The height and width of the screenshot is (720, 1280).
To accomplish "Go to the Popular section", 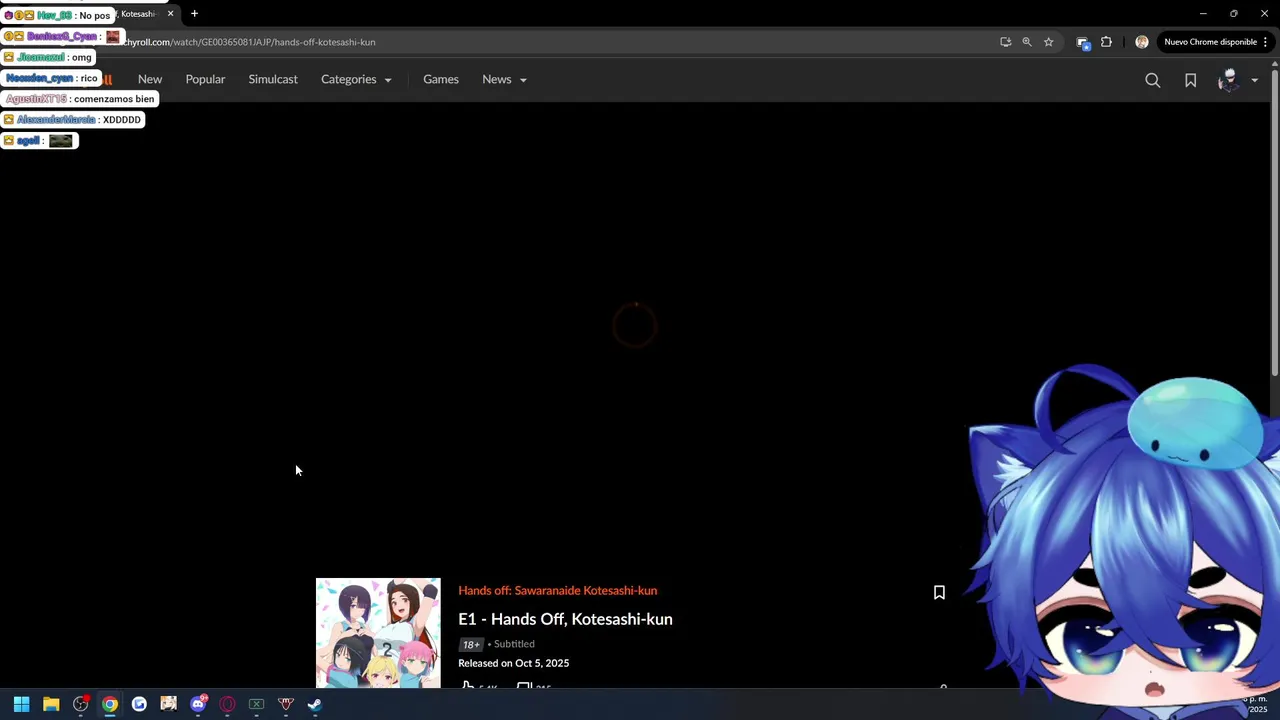I will (x=205, y=79).
